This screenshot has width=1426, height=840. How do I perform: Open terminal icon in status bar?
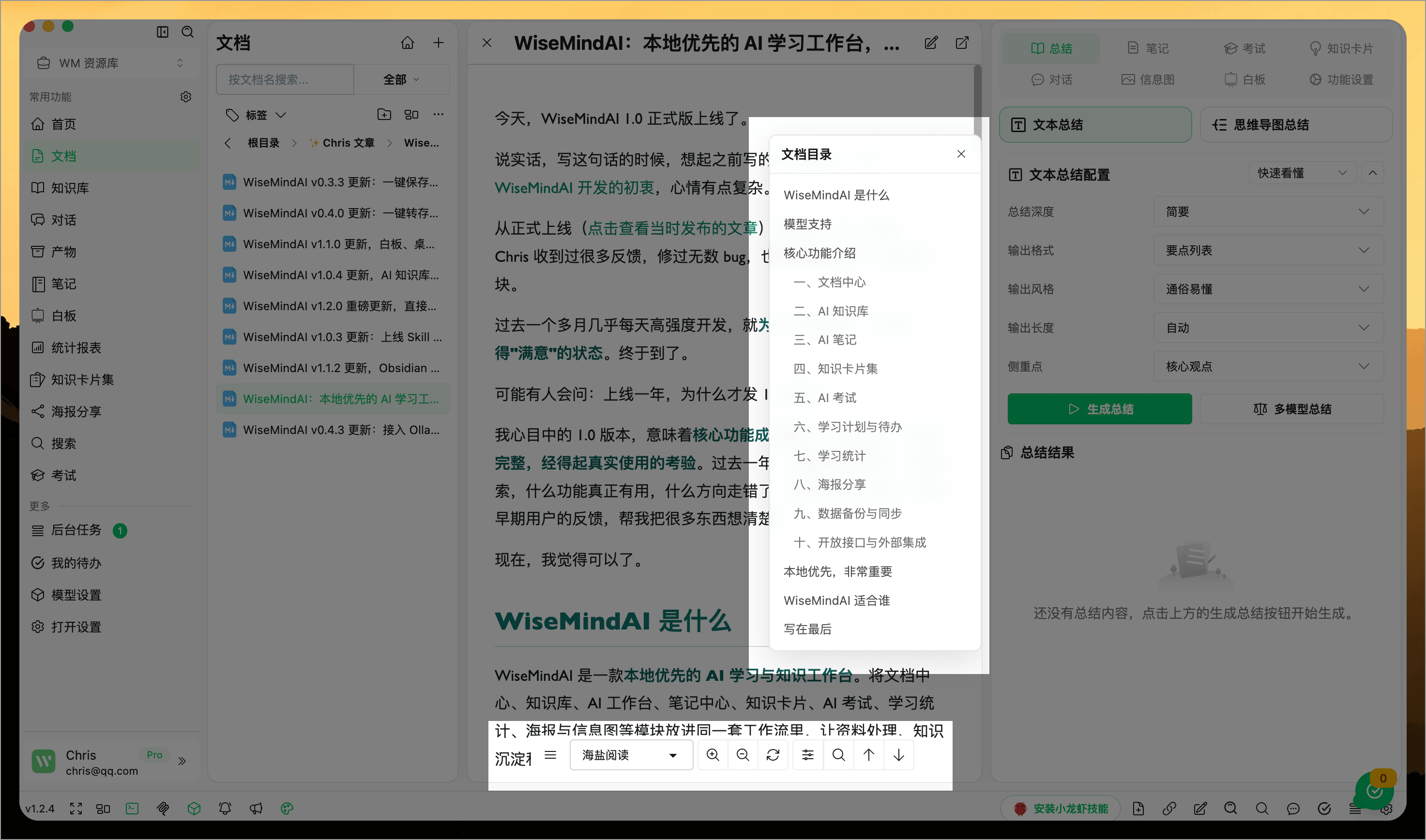(x=132, y=808)
